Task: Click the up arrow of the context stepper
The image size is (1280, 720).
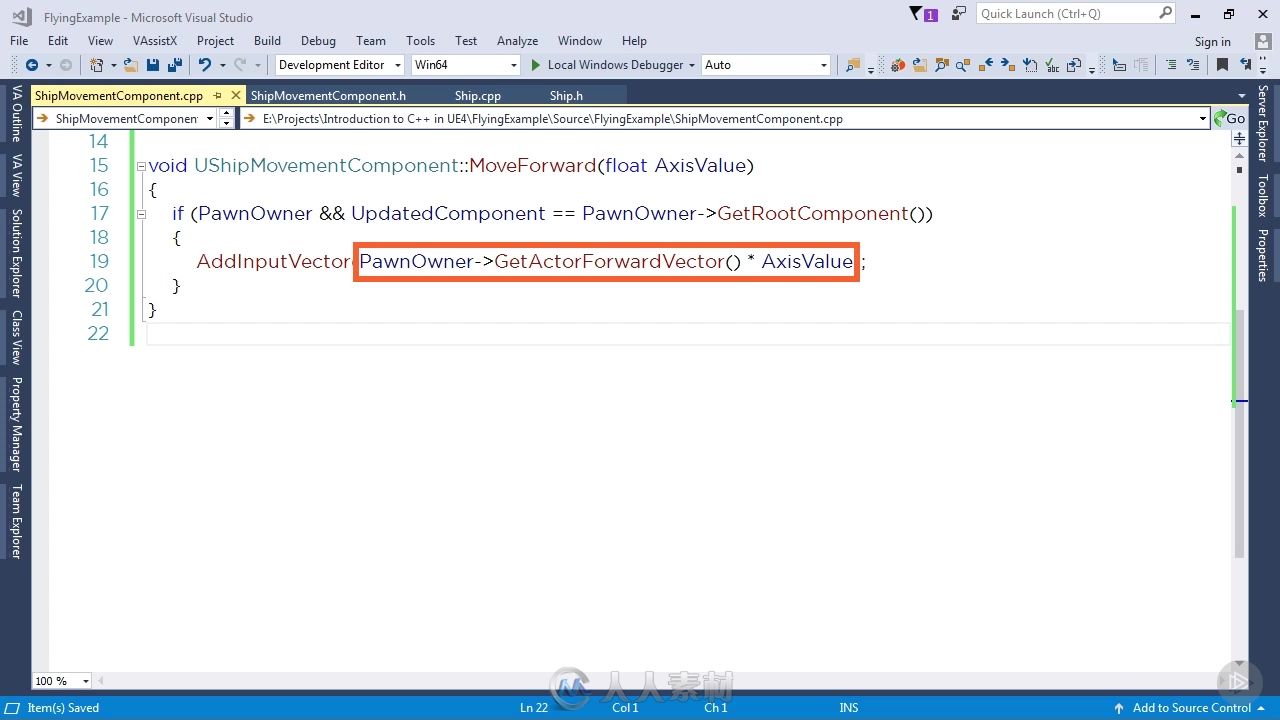Action: click(226, 113)
